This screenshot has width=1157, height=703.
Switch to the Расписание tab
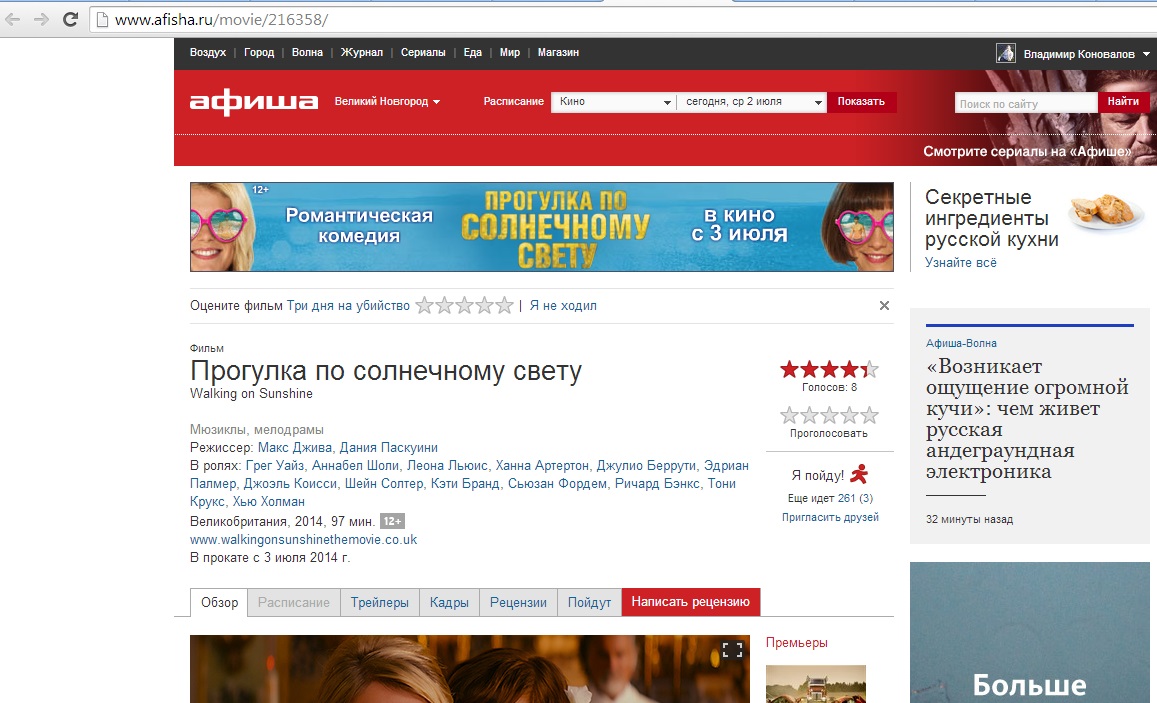294,603
